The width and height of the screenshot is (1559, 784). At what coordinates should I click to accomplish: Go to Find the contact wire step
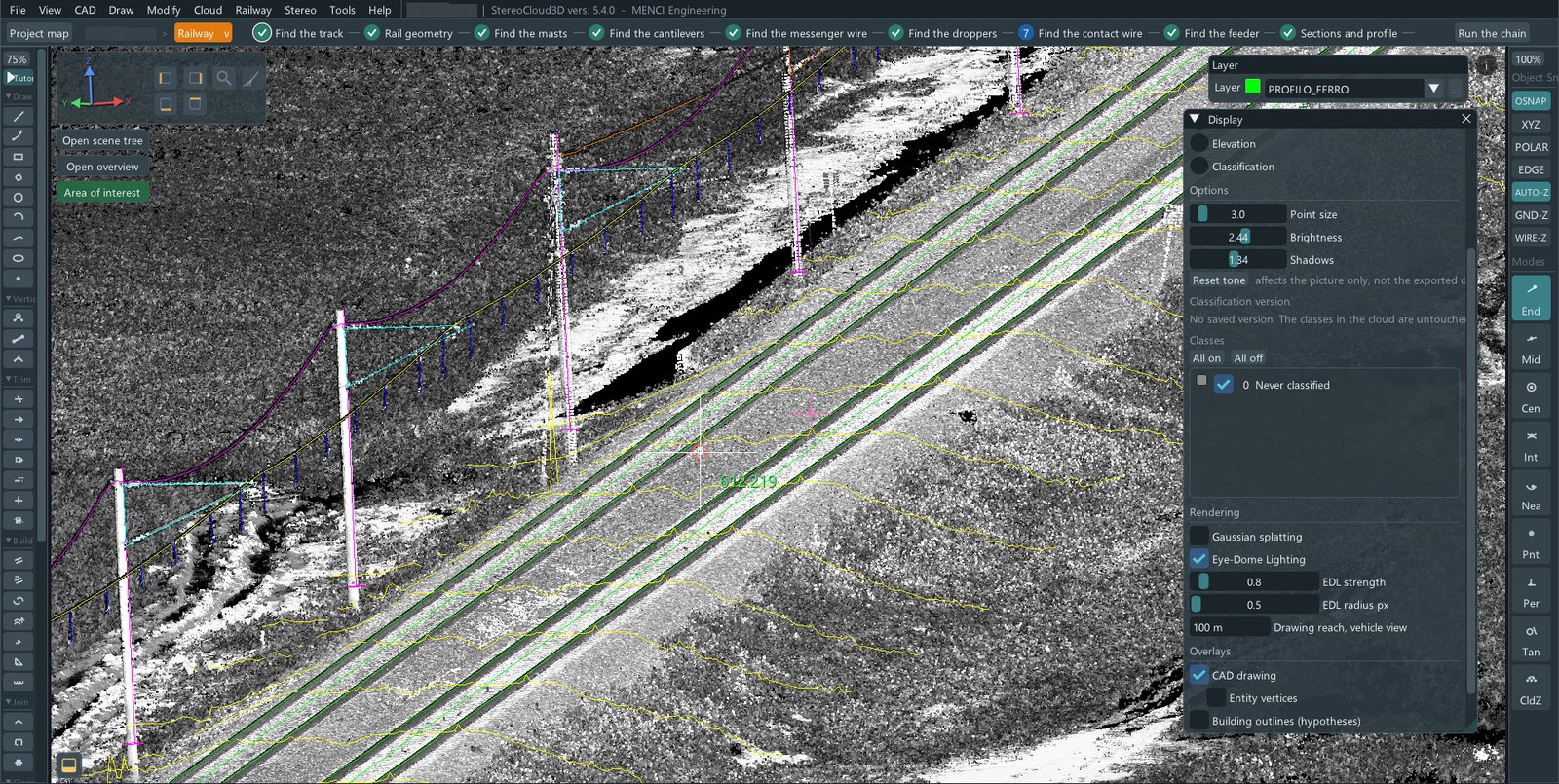[x=1080, y=33]
